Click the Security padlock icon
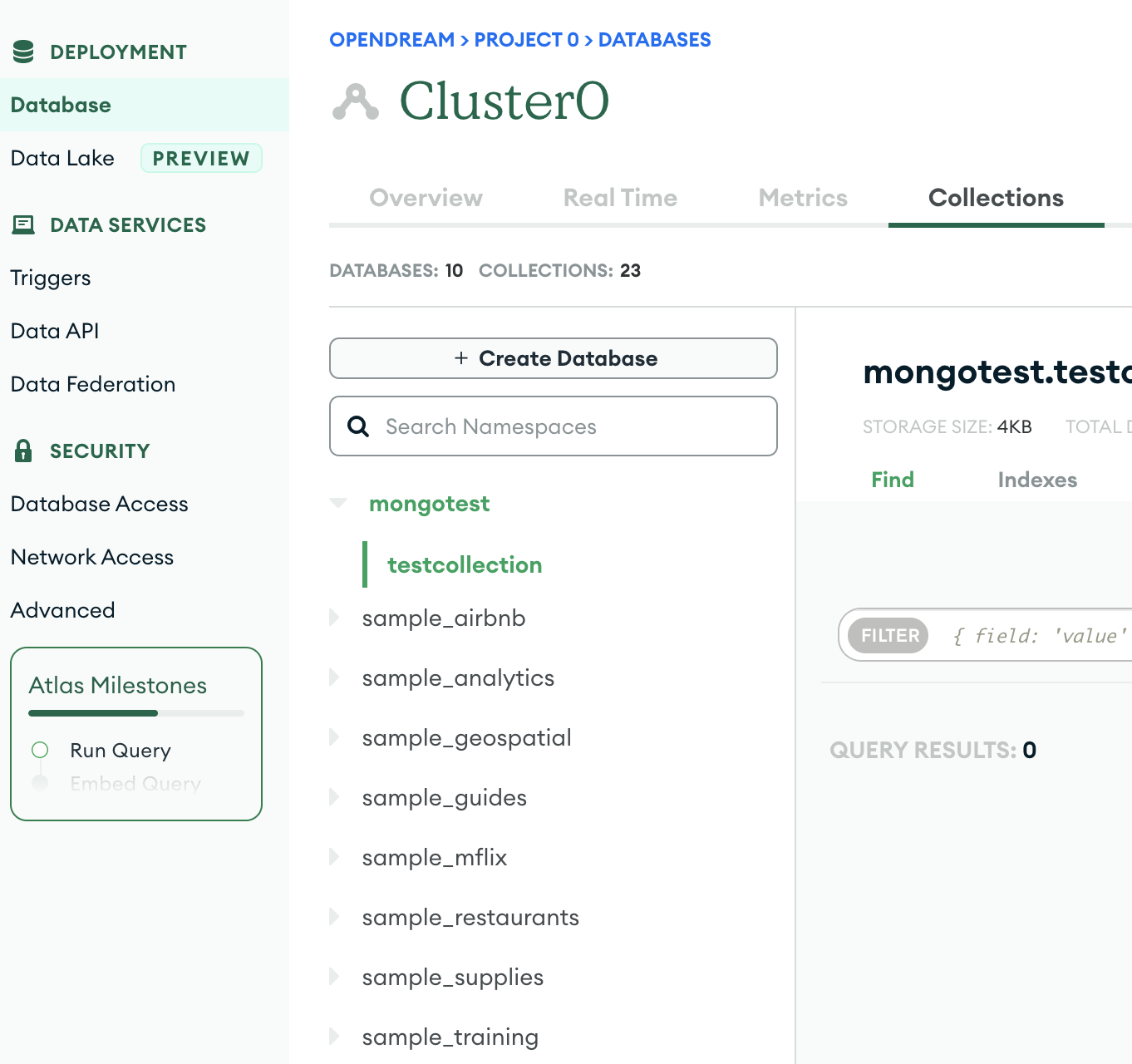The width and height of the screenshot is (1132, 1064). (x=23, y=451)
